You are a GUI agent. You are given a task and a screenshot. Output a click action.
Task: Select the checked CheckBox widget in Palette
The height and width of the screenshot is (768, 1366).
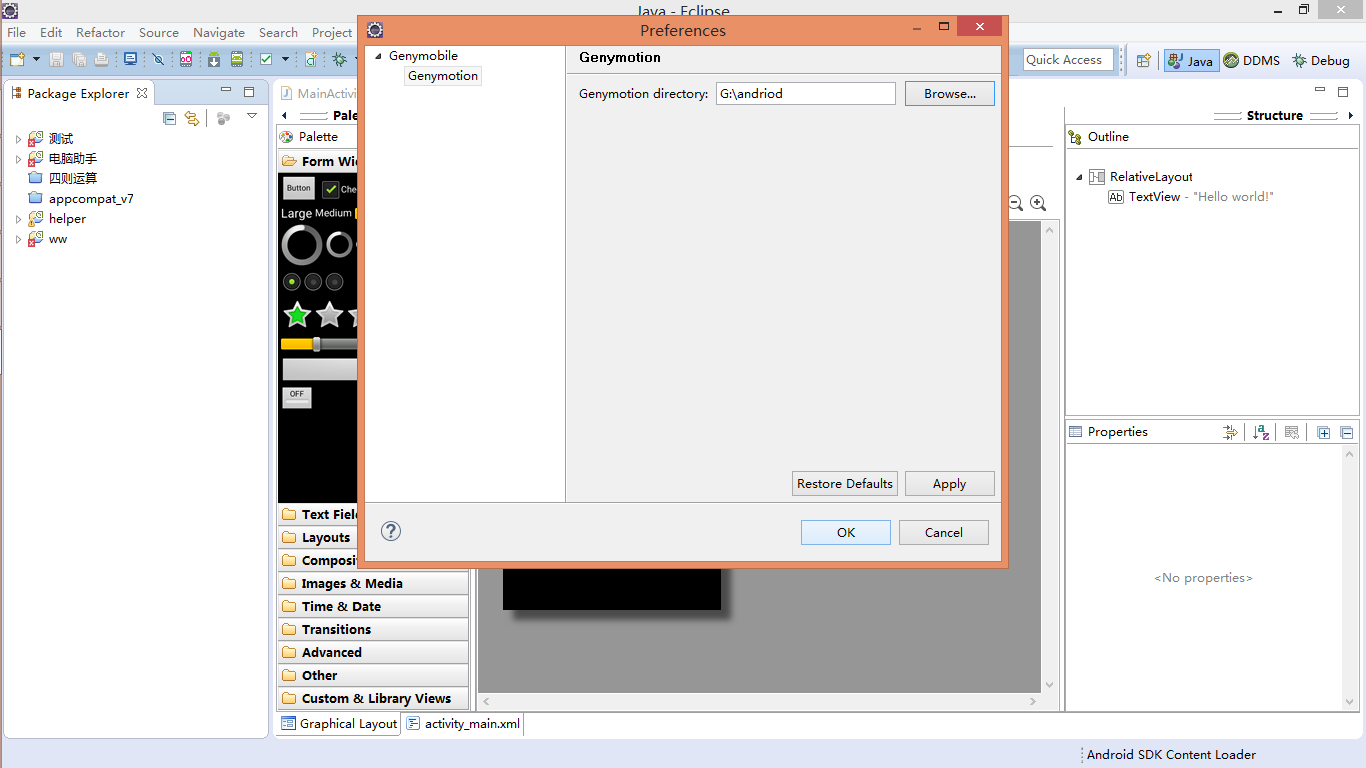[331, 189]
